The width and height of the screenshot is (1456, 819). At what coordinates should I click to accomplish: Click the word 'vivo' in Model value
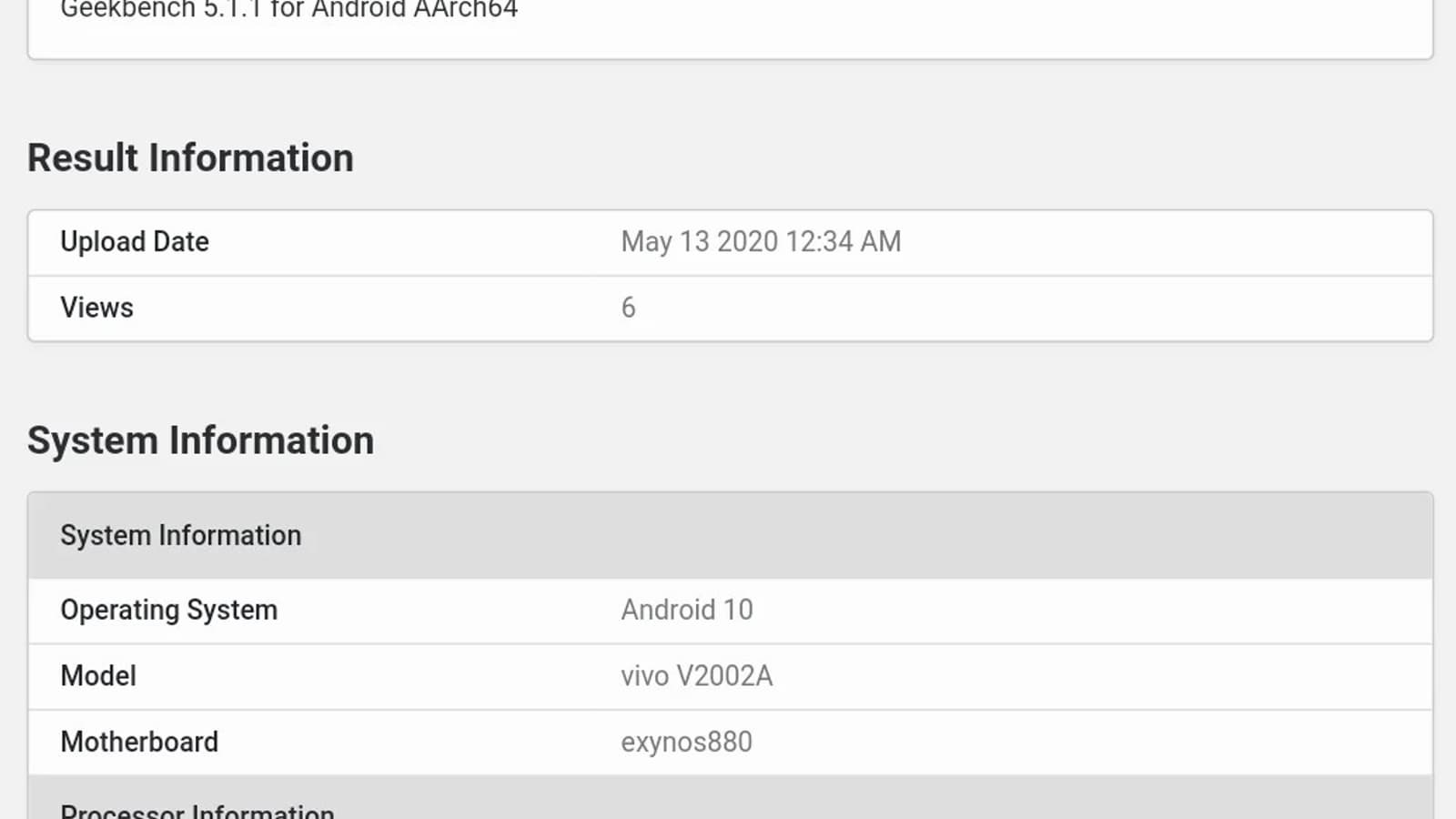644,676
